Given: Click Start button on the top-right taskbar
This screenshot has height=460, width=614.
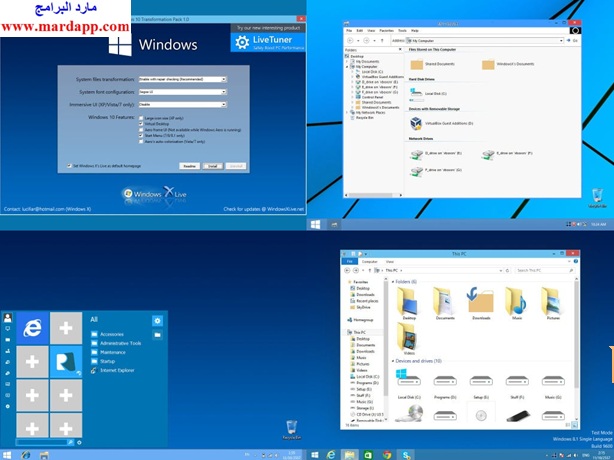Looking at the screenshot, I should (316, 224).
